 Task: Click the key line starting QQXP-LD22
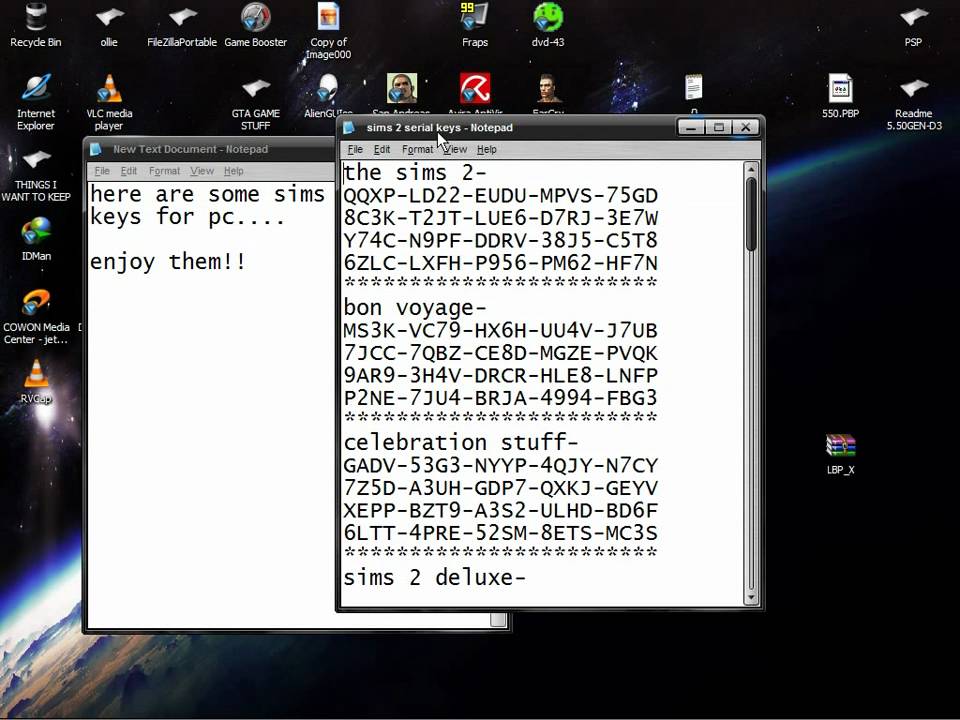point(501,195)
